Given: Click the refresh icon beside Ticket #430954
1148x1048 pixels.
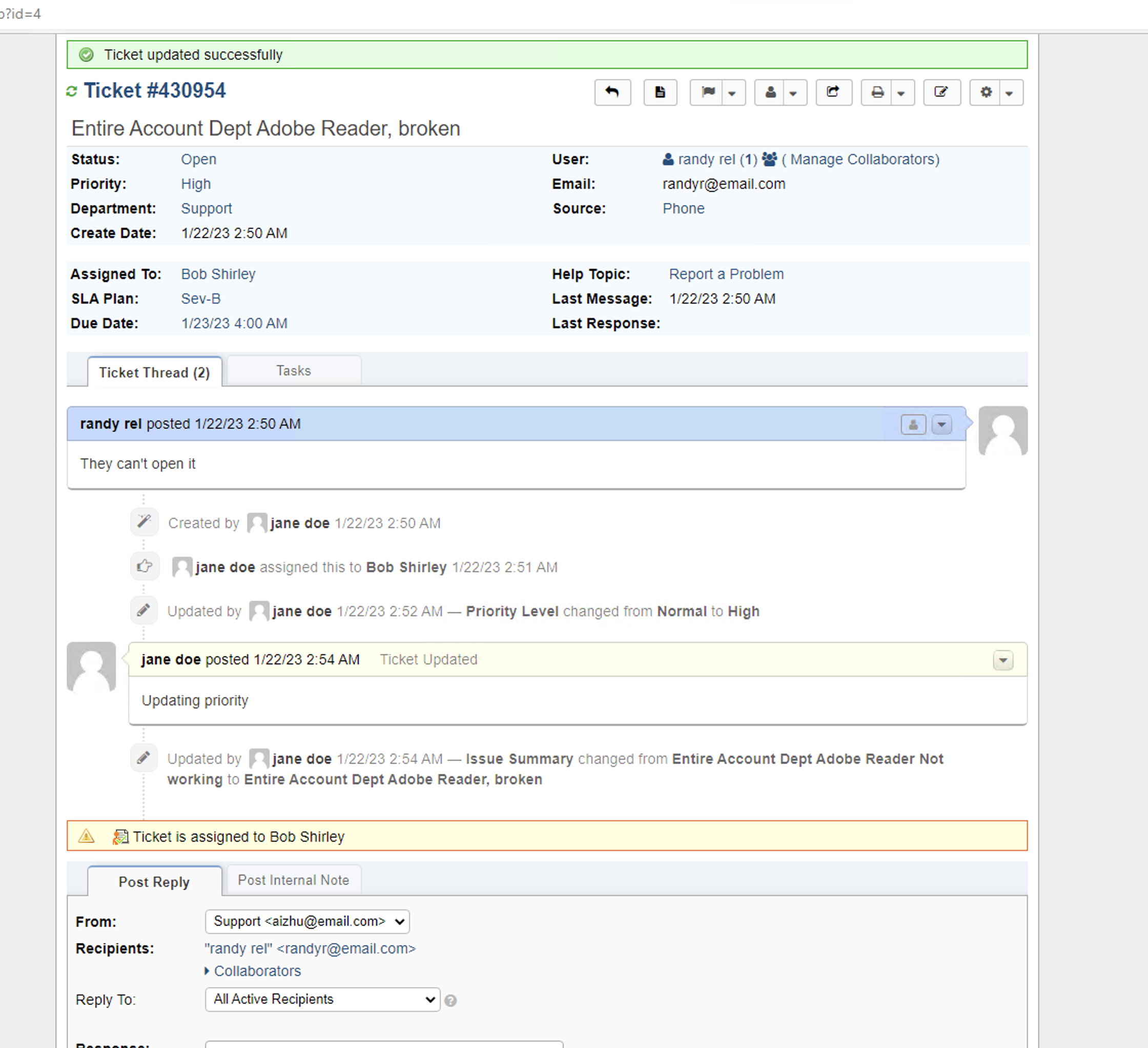Looking at the screenshot, I should [72, 91].
